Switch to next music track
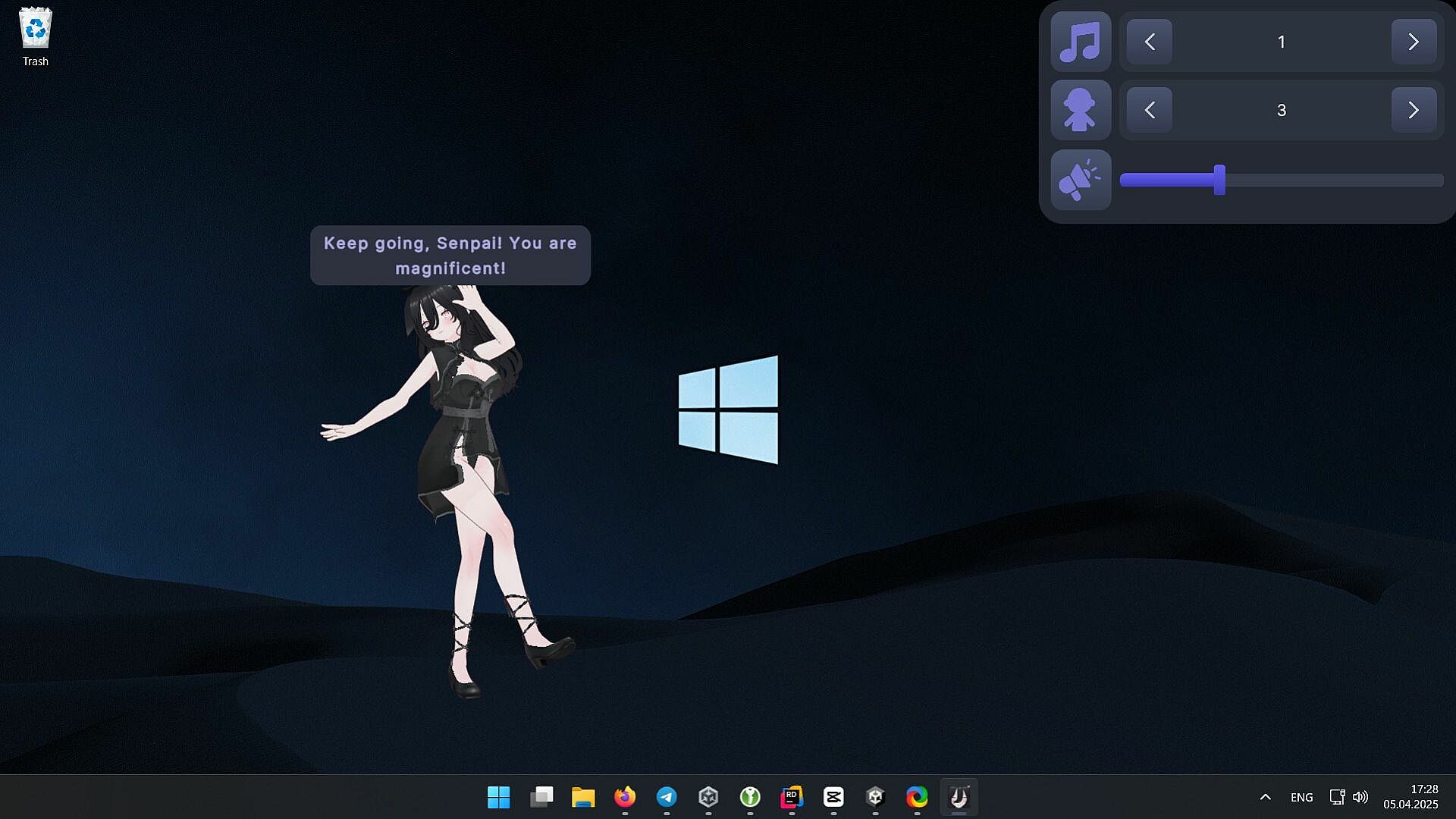The height and width of the screenshot is (819, 1456). (x=1414, y=42)
